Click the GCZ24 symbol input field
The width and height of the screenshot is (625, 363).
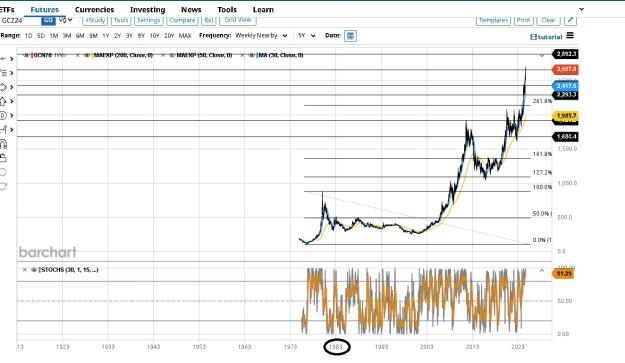point(20,20)
